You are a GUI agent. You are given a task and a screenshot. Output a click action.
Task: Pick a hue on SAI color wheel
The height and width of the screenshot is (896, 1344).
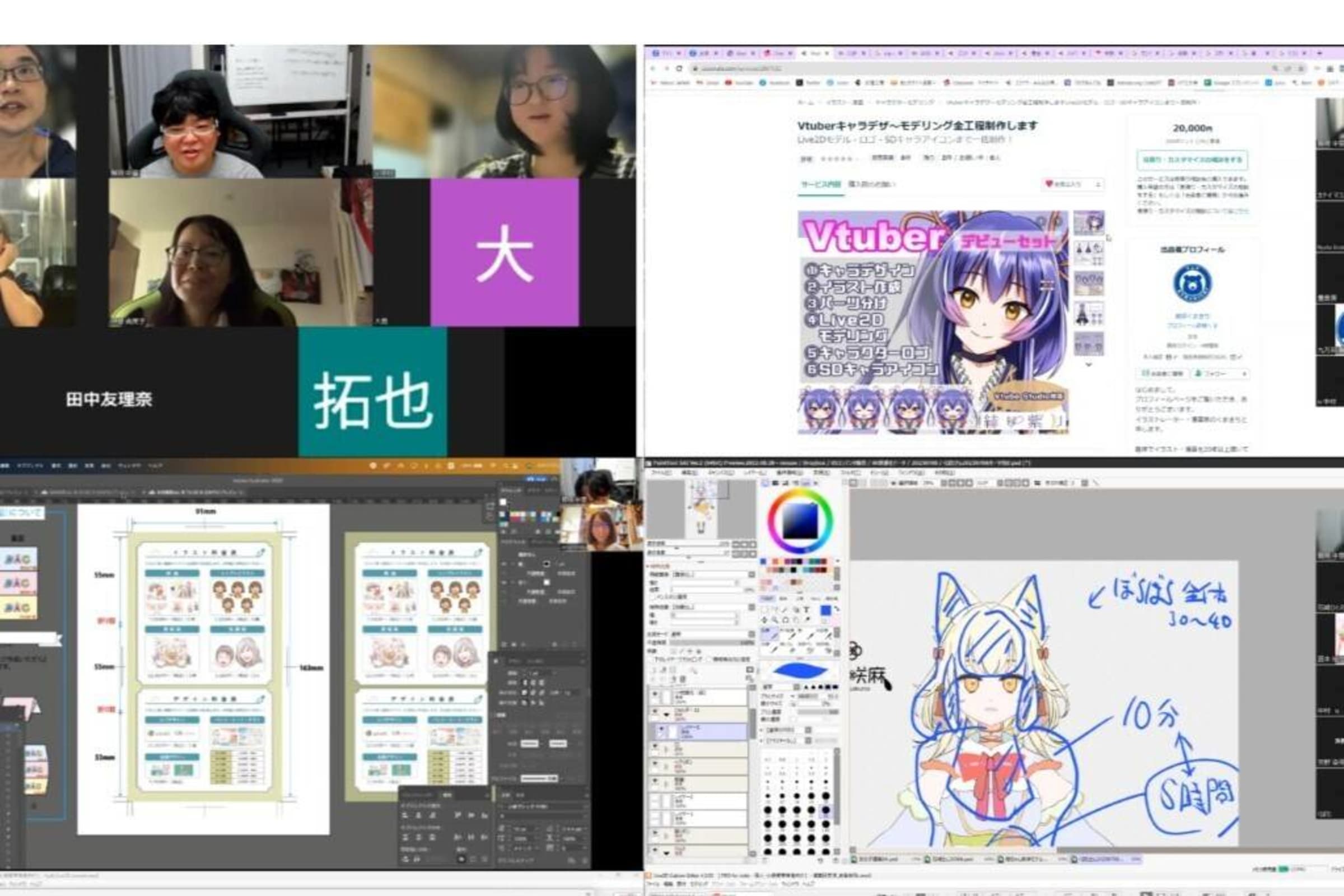point(800,494)
